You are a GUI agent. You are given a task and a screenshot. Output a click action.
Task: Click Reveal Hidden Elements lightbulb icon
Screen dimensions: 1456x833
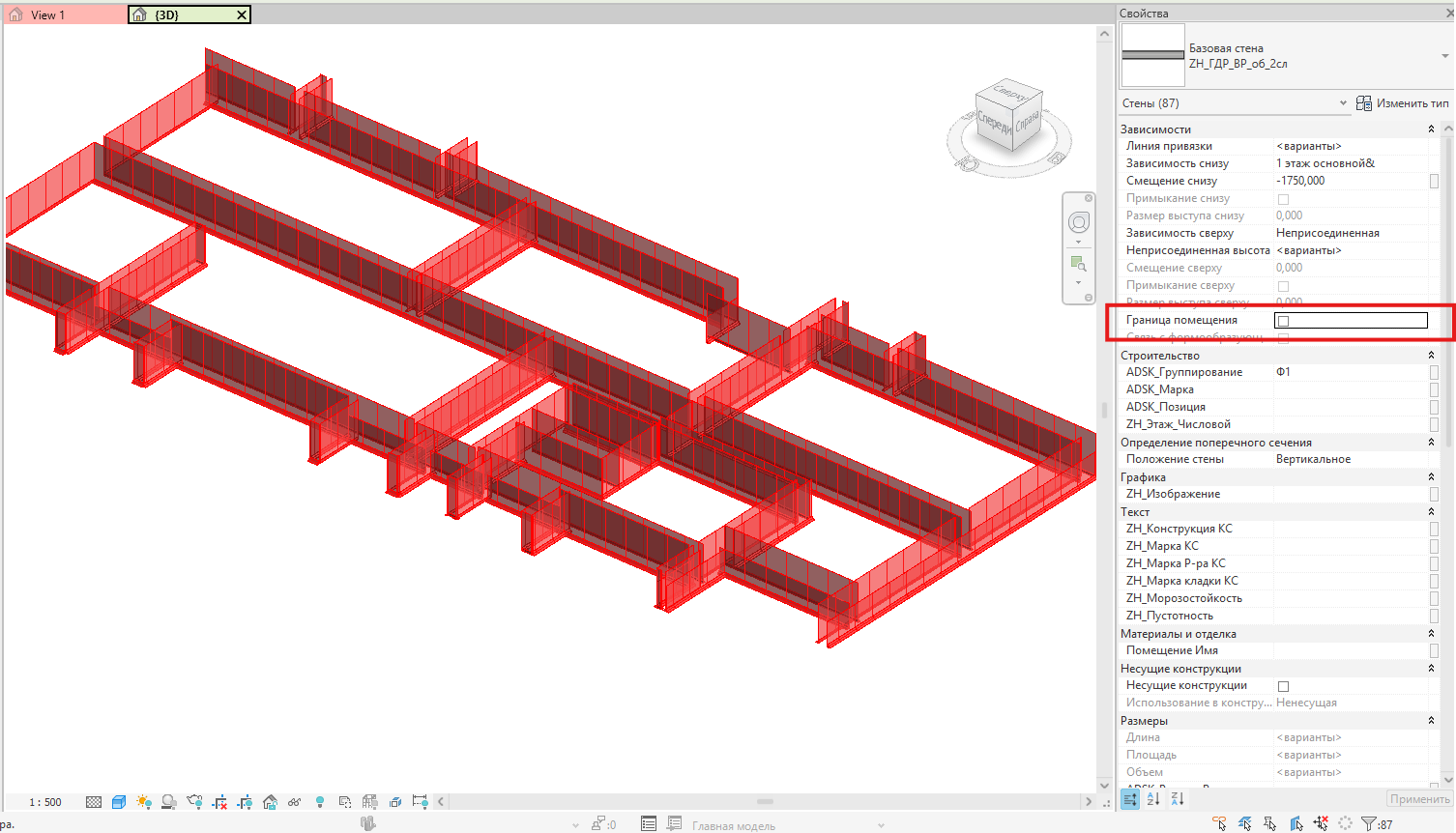(x=320, y=802)
